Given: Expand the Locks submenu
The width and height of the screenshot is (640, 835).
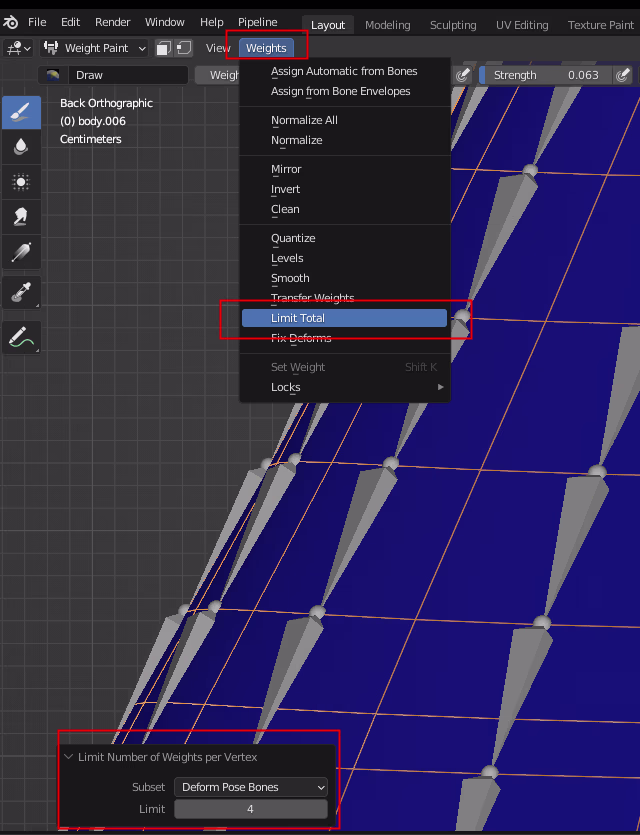Looking at the screenshot, I should [x=344, y=387].
